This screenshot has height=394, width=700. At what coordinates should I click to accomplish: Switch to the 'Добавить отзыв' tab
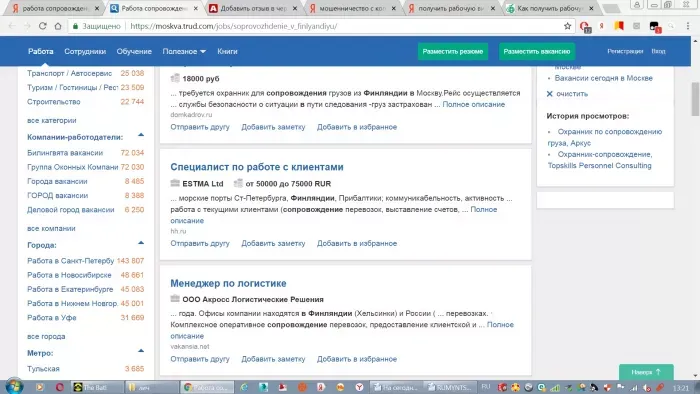254,8
